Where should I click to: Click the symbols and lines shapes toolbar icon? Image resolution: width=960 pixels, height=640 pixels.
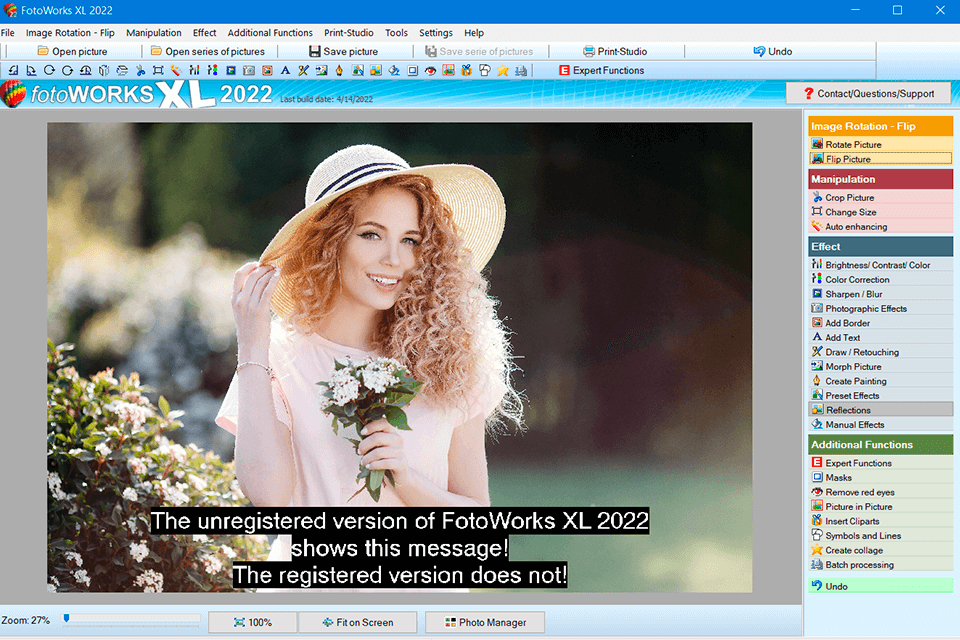pyautogui.click(x=485, y=70)
